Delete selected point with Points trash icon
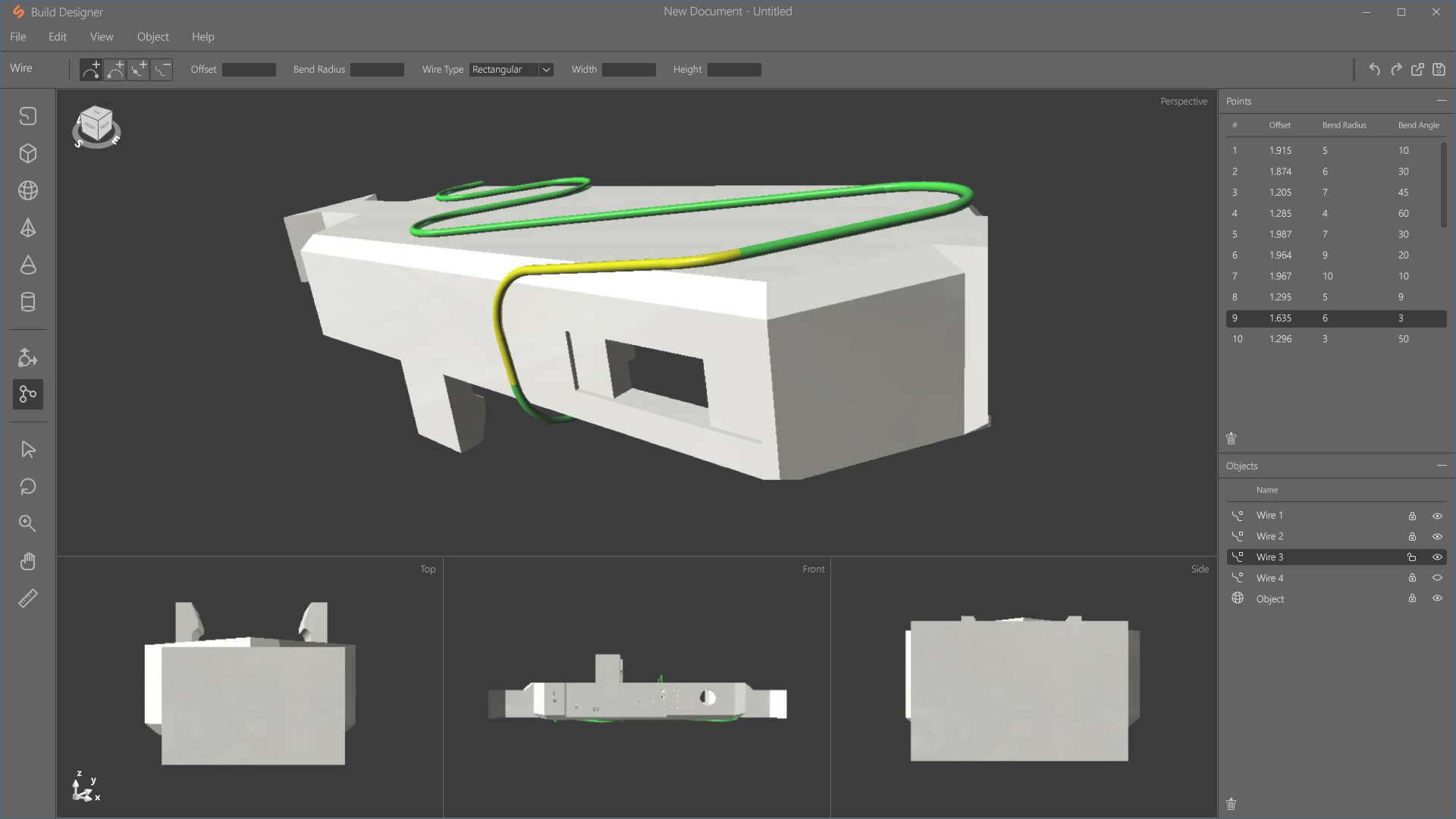This screenshot has width=1456, height=819. pos(1232,438)
